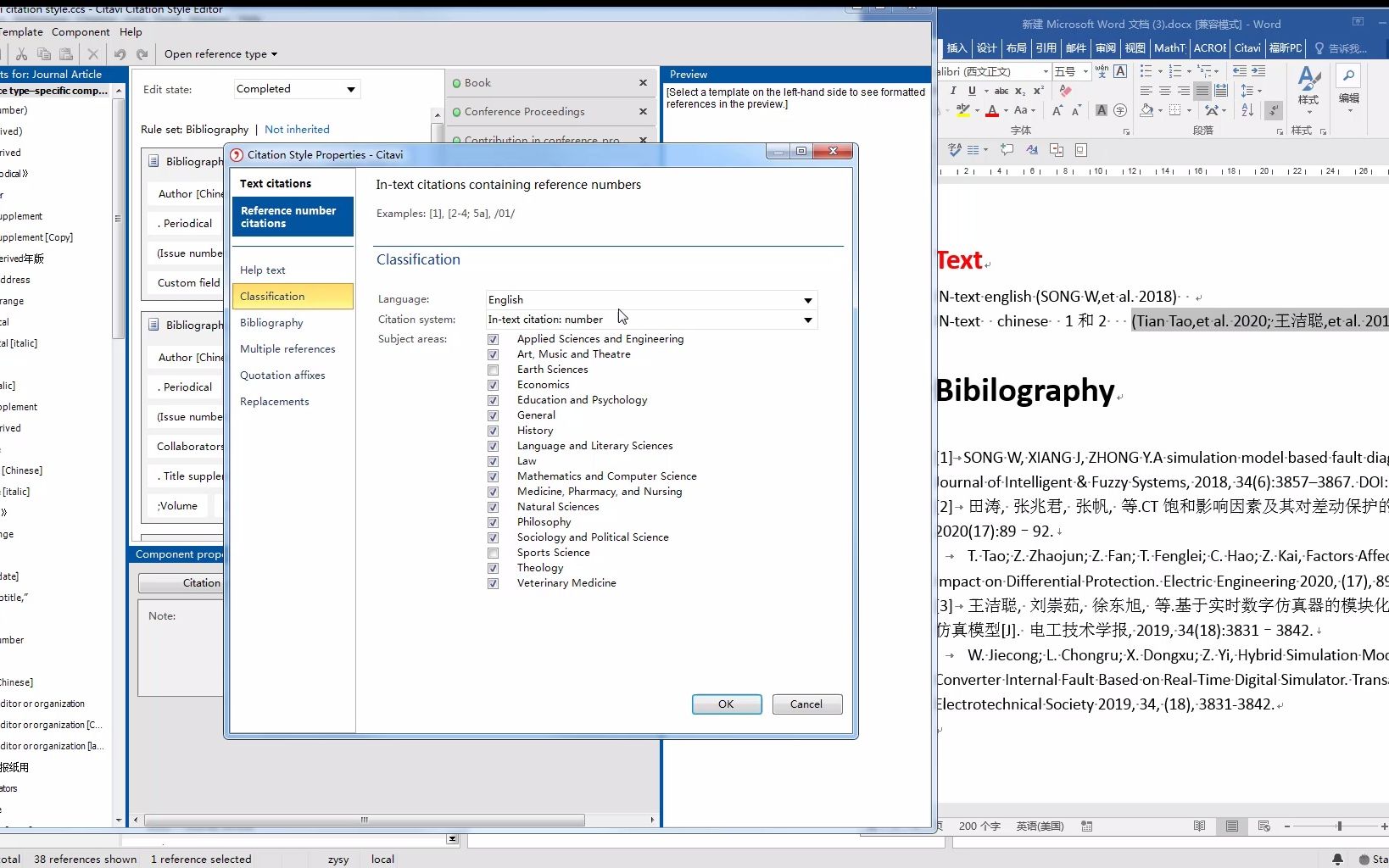Viewport: 1389px width, 868px height.
Task: Apply superscript in Word ribbon
Action: [1038, 91]
